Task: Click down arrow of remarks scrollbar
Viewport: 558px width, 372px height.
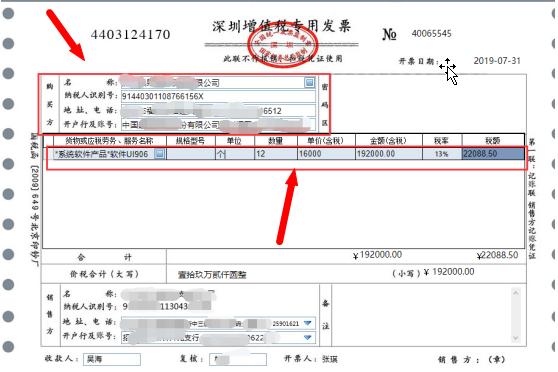Action: pyautogui.click(x=516, y=338)
